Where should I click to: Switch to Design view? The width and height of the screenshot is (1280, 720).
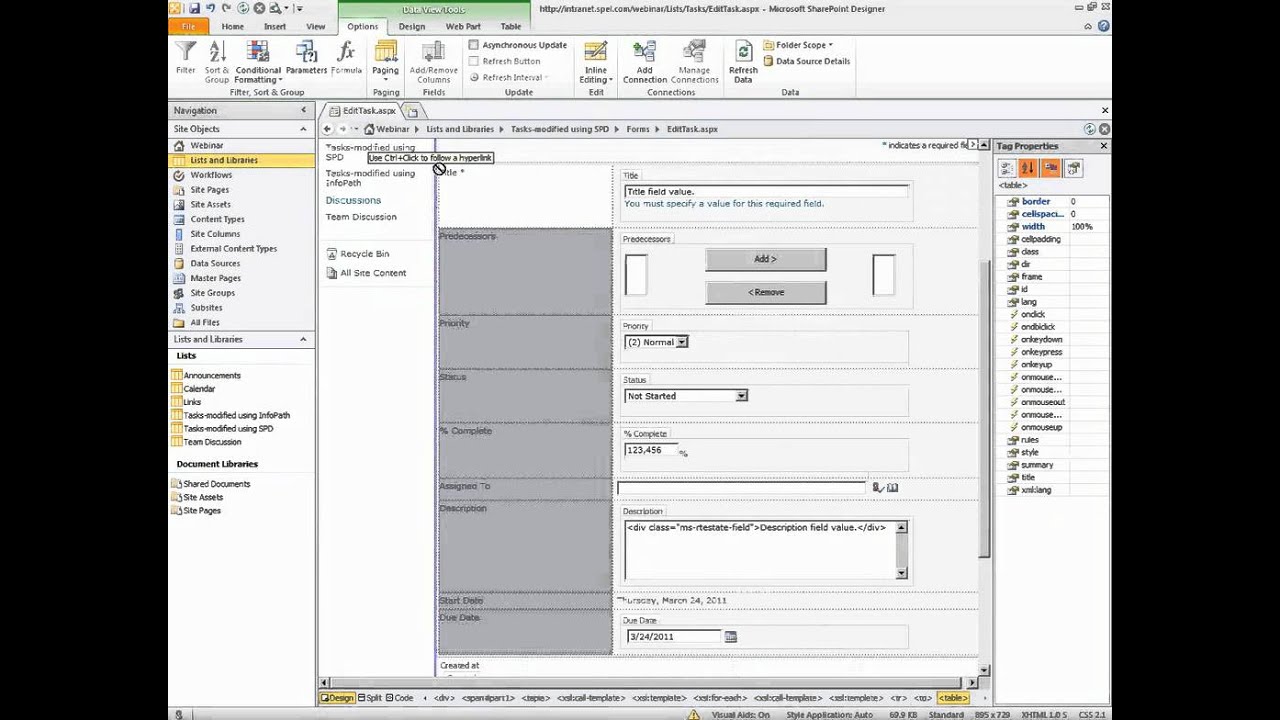(336, 698)
